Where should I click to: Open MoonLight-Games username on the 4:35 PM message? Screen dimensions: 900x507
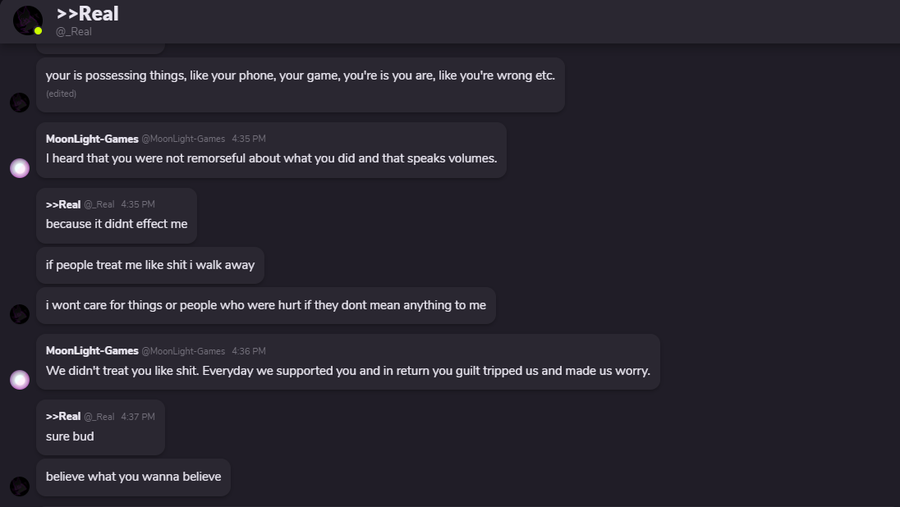92,139
